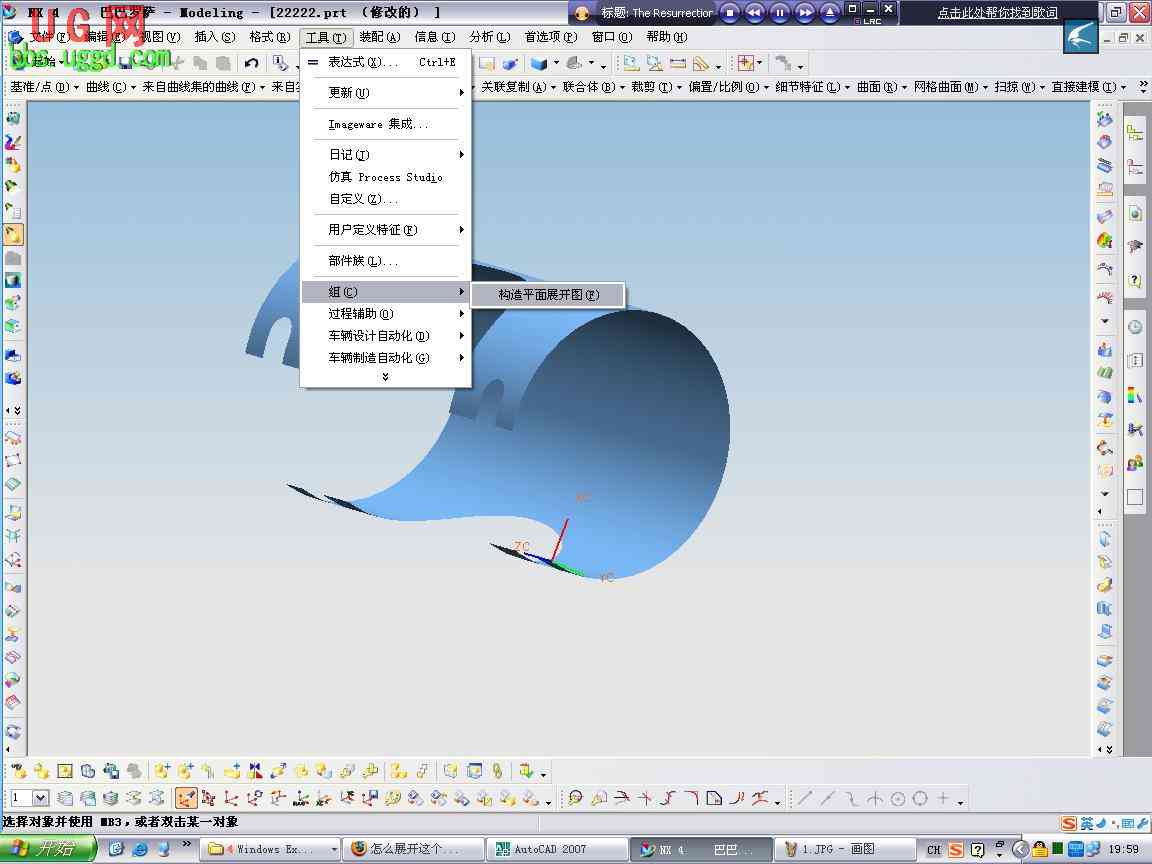This screenshot has width=1152, height=864.
Task: Open the 帮助 (H) menu
Action: pyautogui.click(x=666, y=37)
